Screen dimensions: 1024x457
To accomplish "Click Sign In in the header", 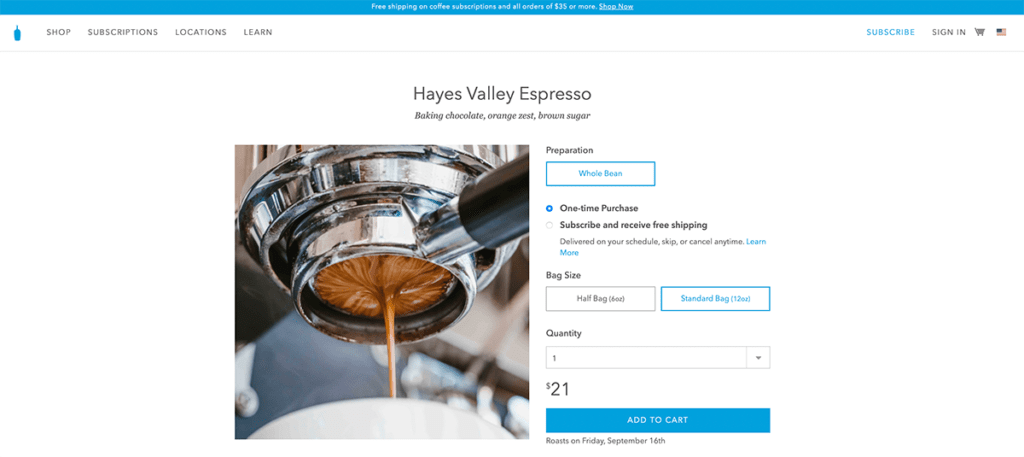I will point(948,32).
